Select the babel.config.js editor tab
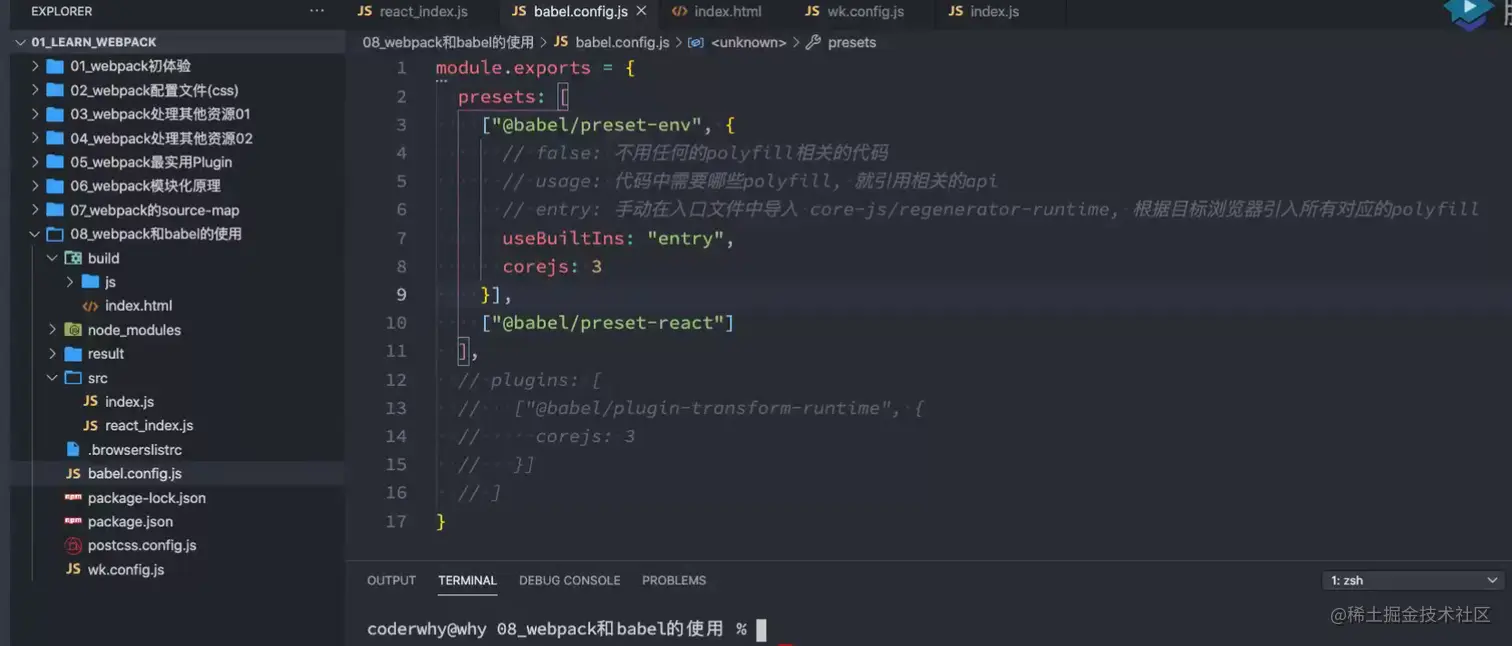Screen dimensions: 1512x646 pos(580,11)
